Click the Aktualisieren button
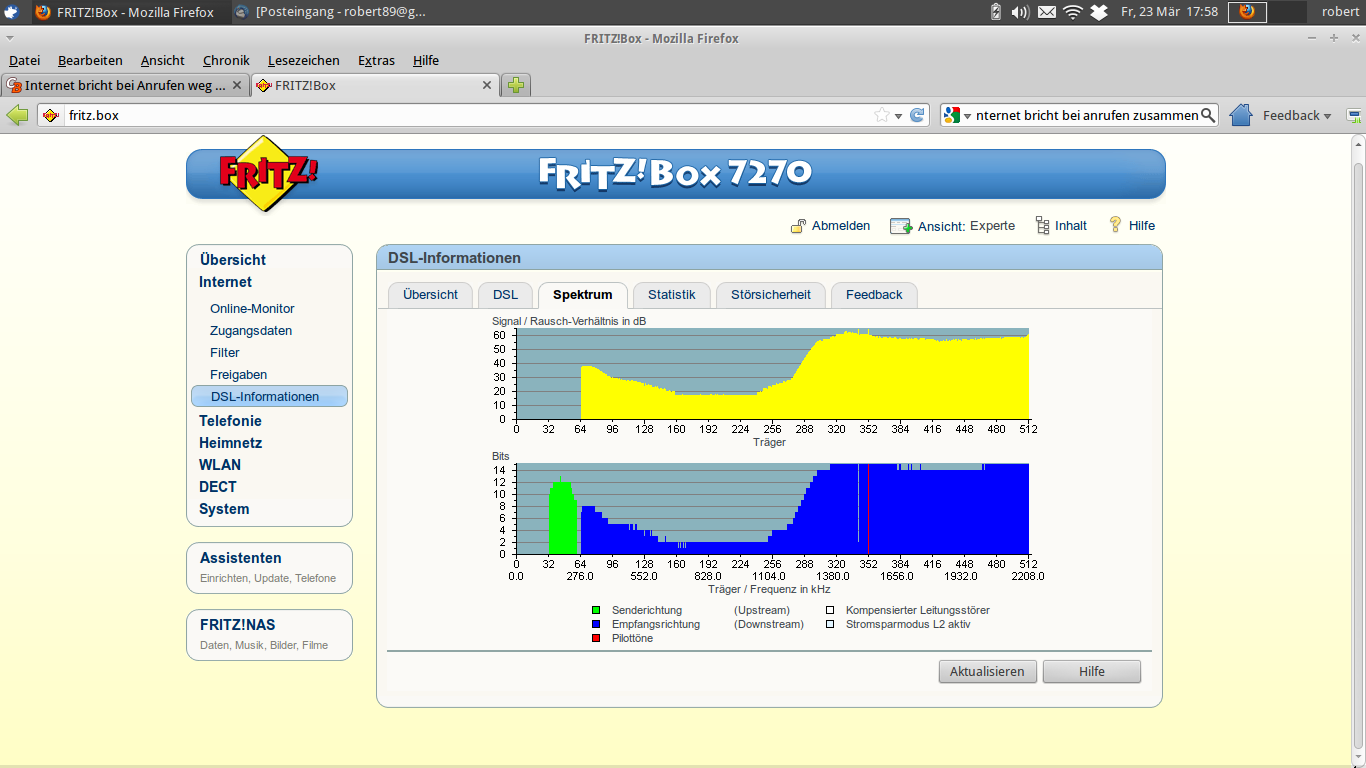Viewport: 1366px width, 768px height. tap(987, 672)
